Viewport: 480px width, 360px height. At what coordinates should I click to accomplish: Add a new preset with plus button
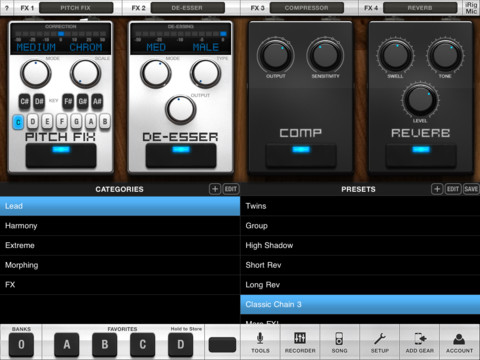(437, 189)
